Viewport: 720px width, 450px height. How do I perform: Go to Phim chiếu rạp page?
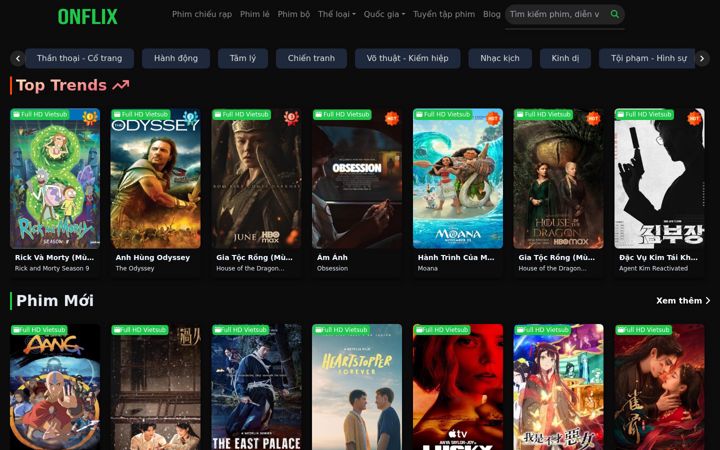[x=202, y=14]
